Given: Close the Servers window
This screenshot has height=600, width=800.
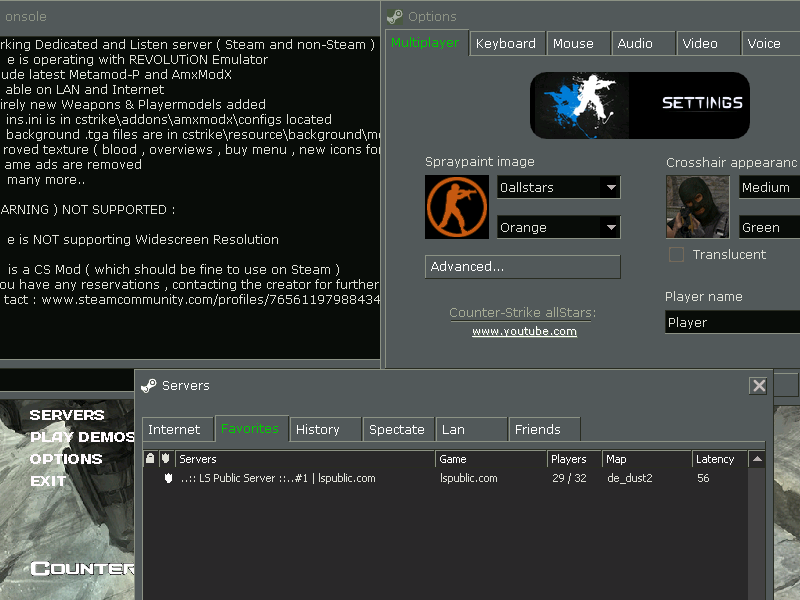Looking at the screenshot, I should pyautogui.click(x=759, y=385).
